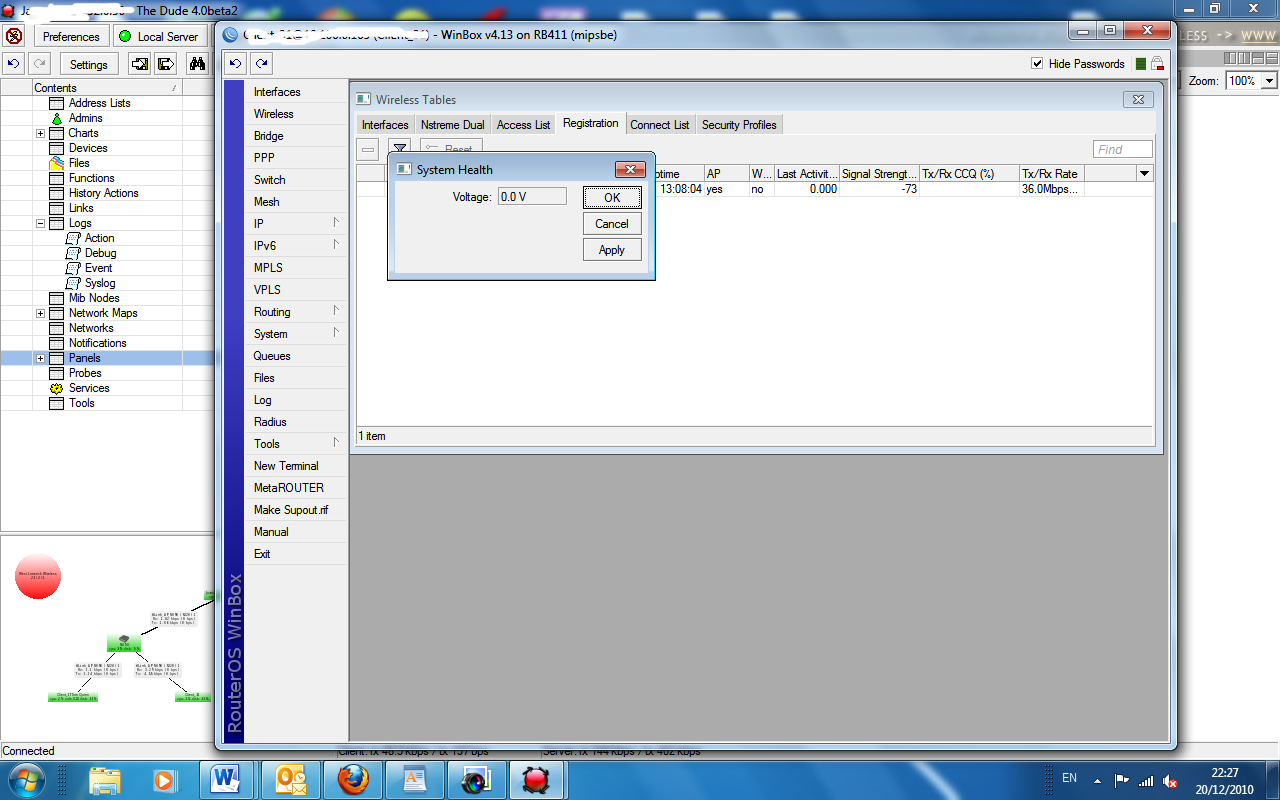Open MetaROUTER in WinBox menu
Image resolution: width=1280 pixels, height=800 pixels.
click(296, 488)
